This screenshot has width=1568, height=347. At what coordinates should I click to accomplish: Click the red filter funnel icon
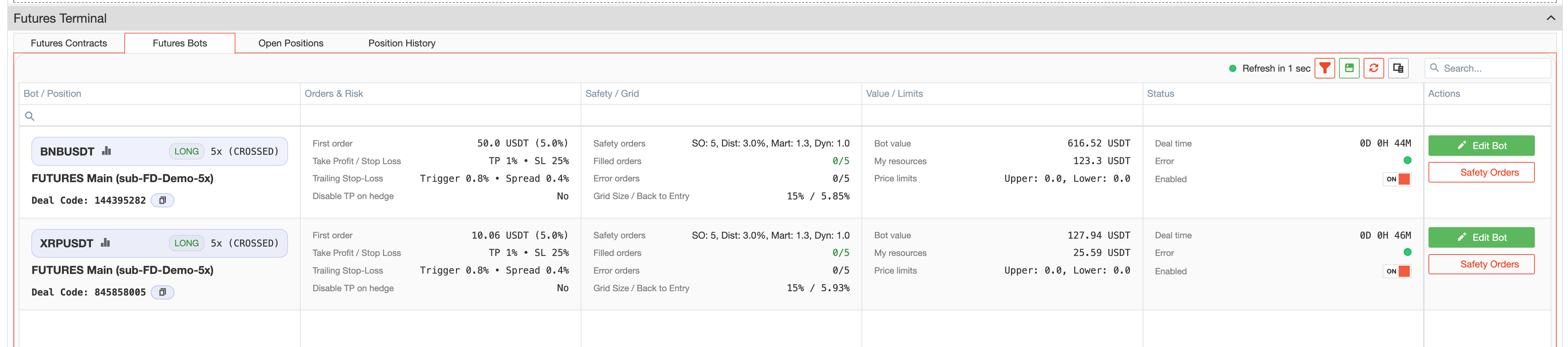point(1325,68)
